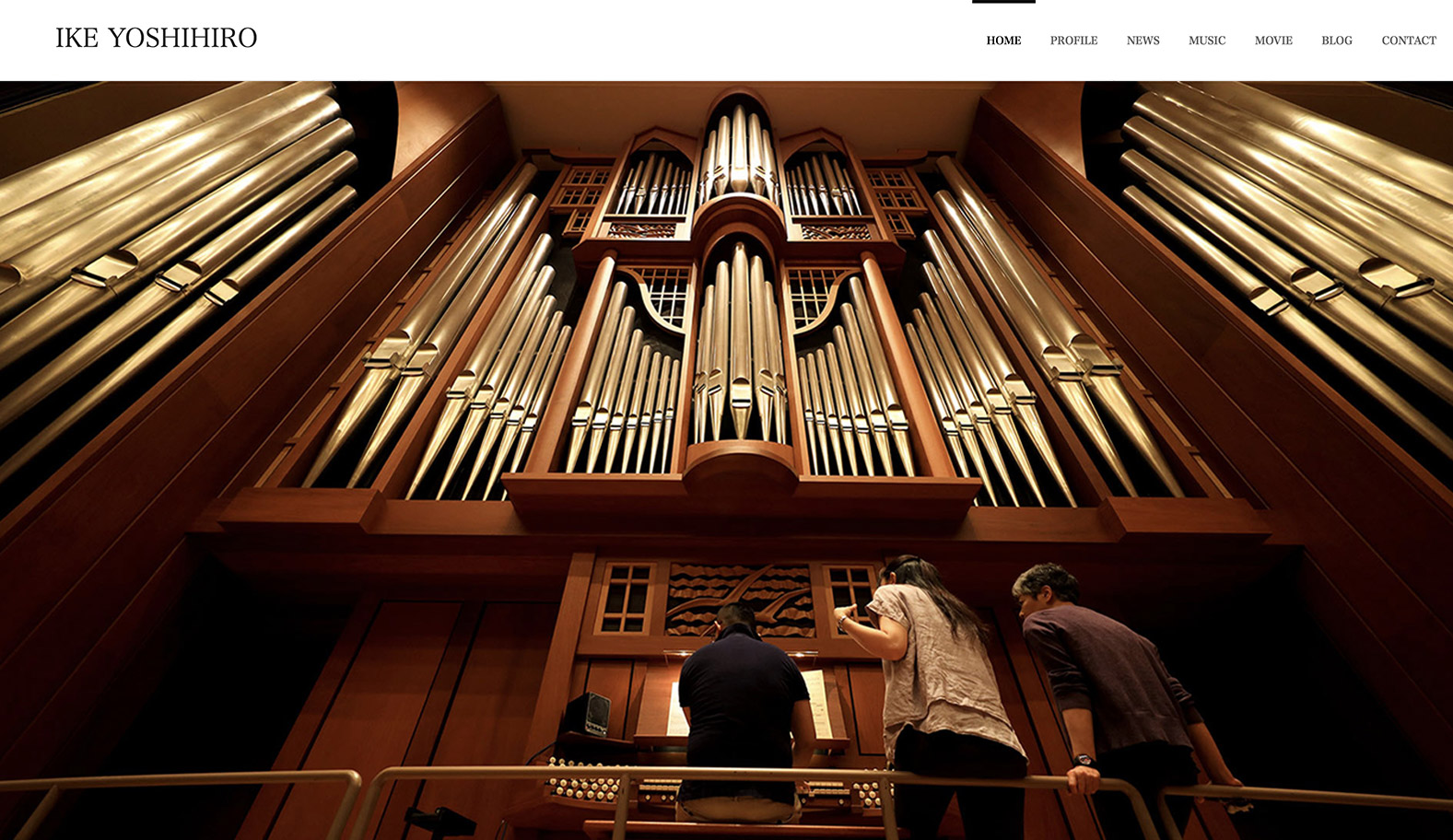Open the MOVIE page link
The image size is (1453, 840).
coord(1273,41)
